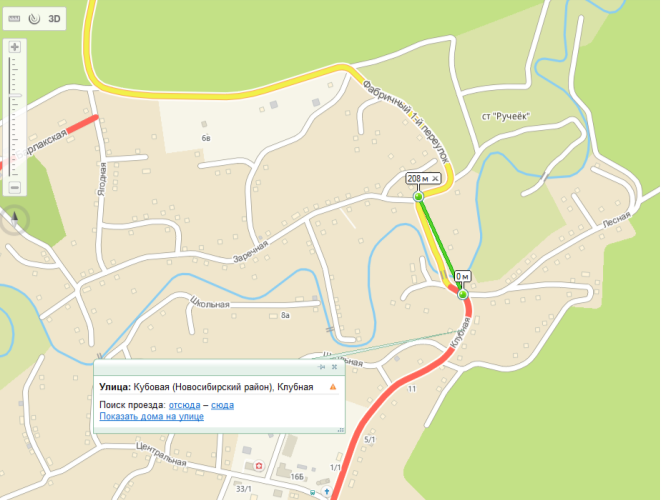
Task: Click the 0 м ruler start point marker
Action: tap(463, 294)
